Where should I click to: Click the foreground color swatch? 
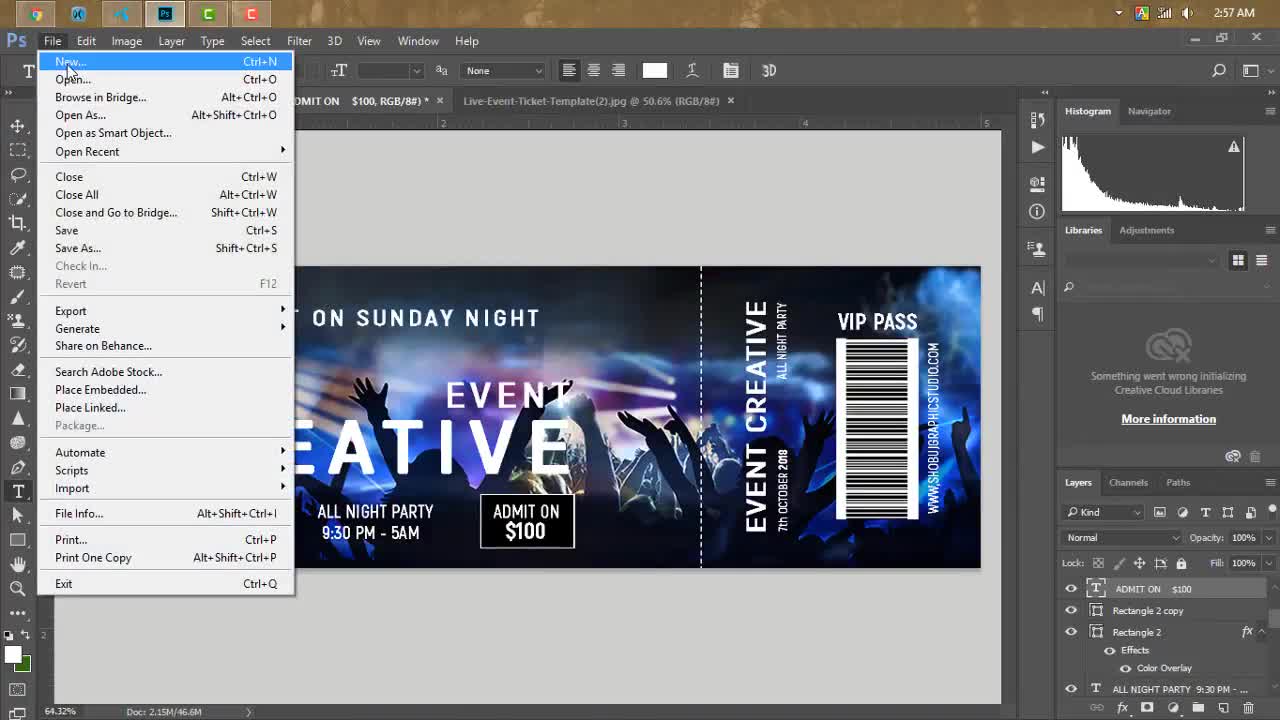(12, 655)
